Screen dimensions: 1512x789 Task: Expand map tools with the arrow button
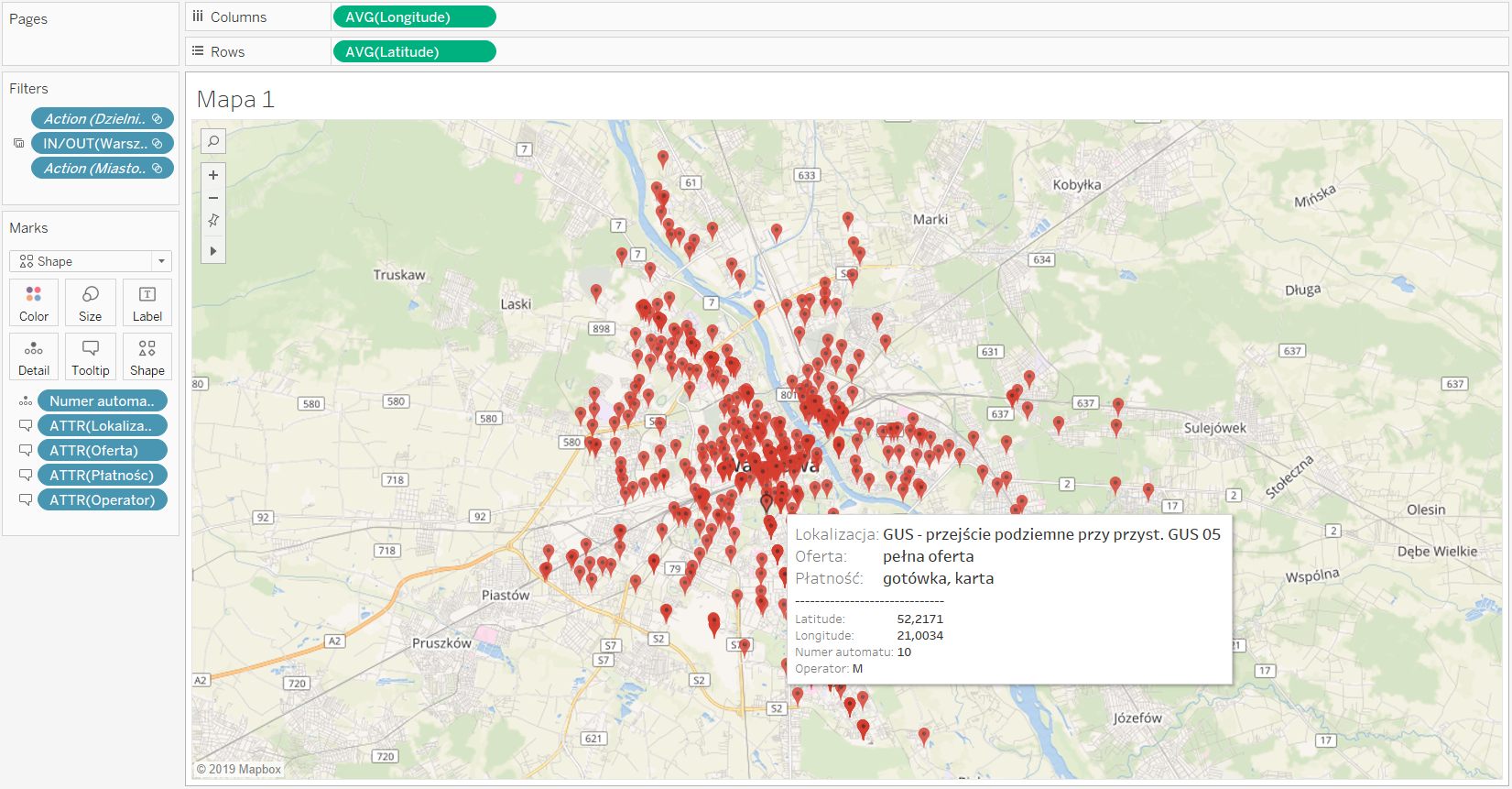coord(213,250)
